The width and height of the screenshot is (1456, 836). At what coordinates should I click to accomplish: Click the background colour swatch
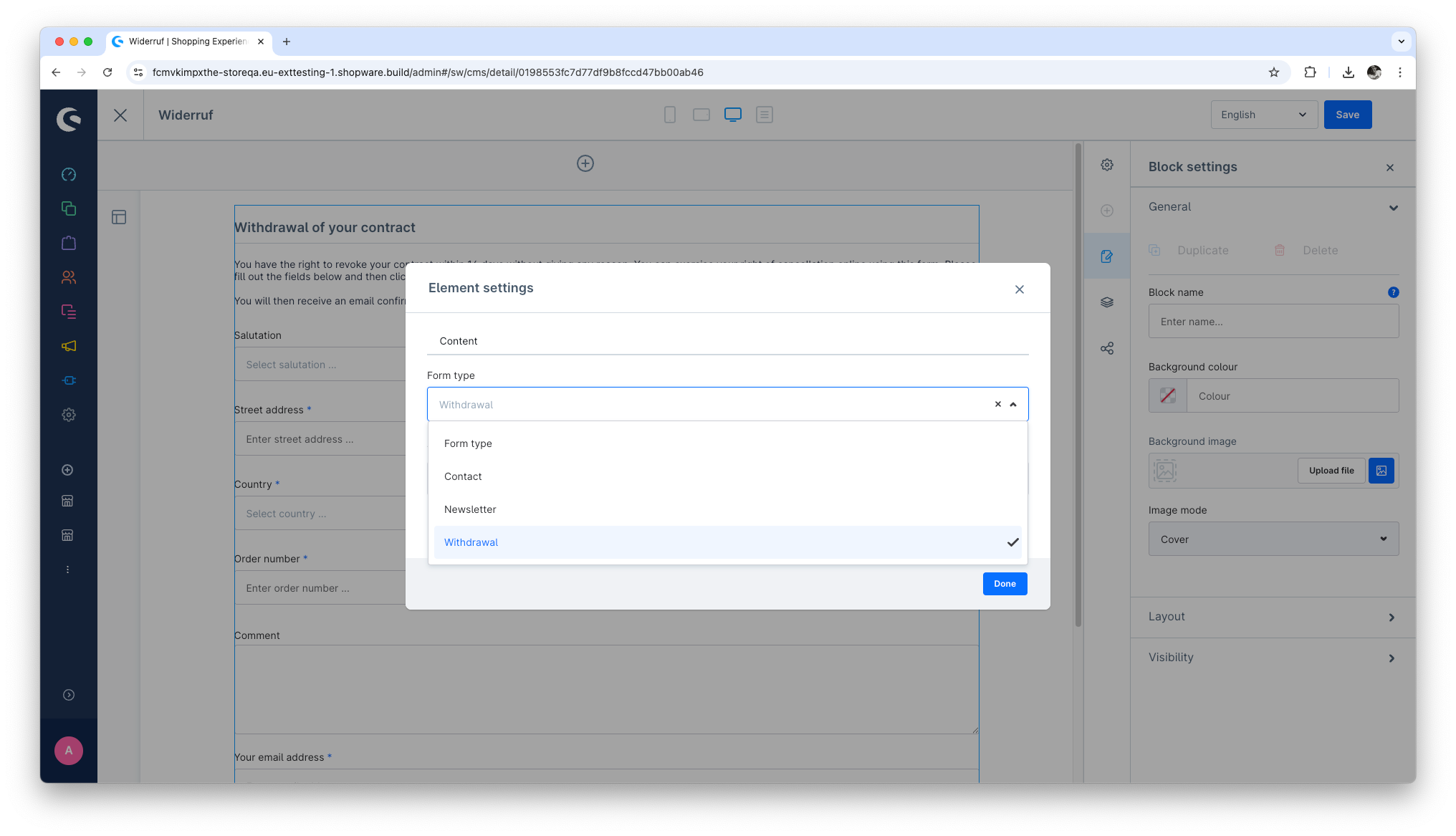(1168, 395)
